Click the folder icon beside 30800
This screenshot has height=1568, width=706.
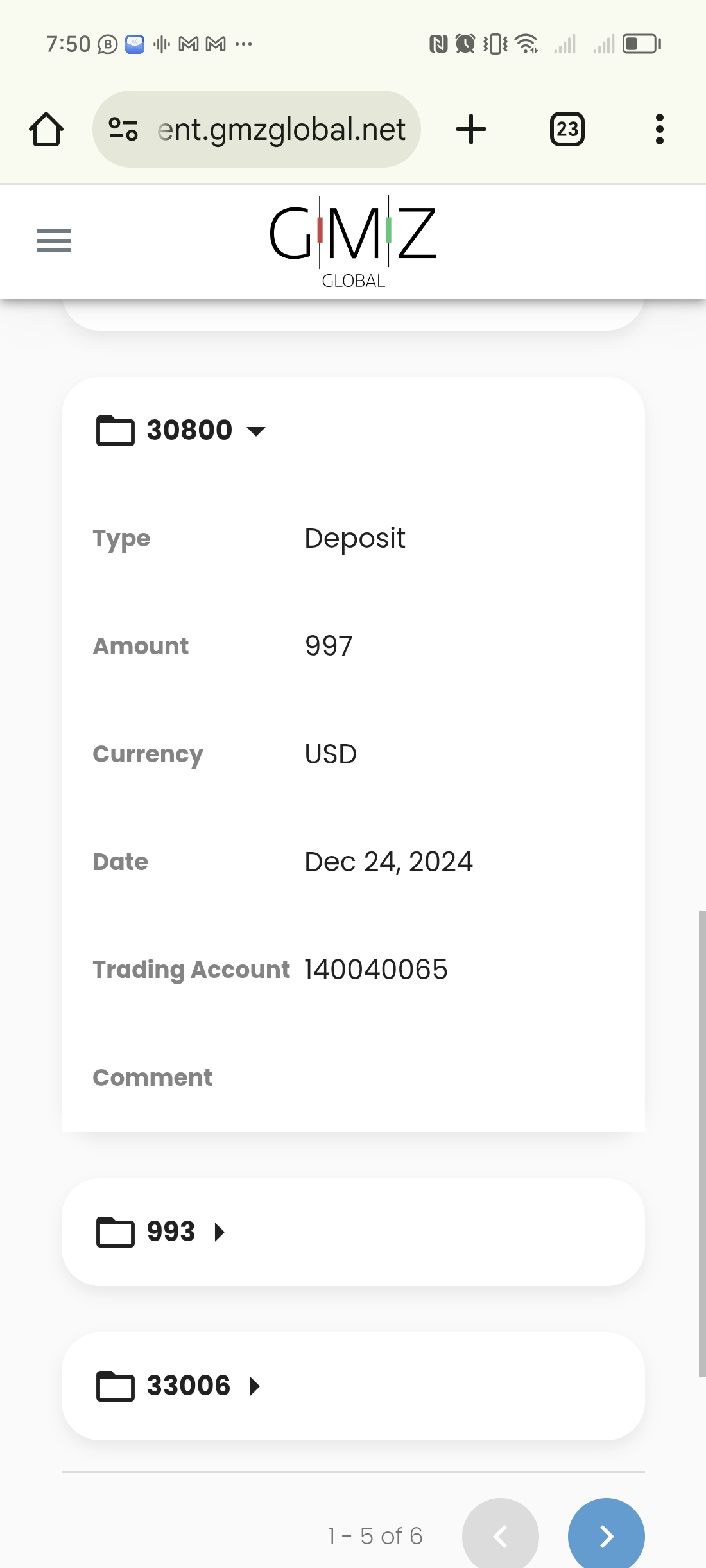click(x=116, y=430)
